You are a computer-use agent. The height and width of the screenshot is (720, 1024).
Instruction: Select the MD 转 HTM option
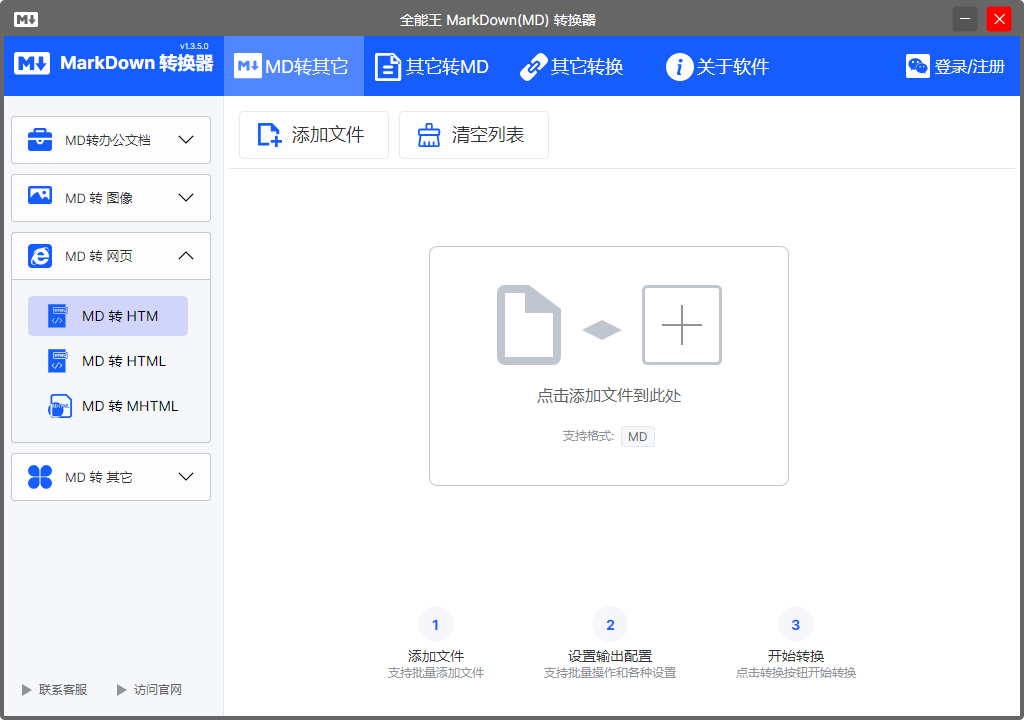[108, 316]
